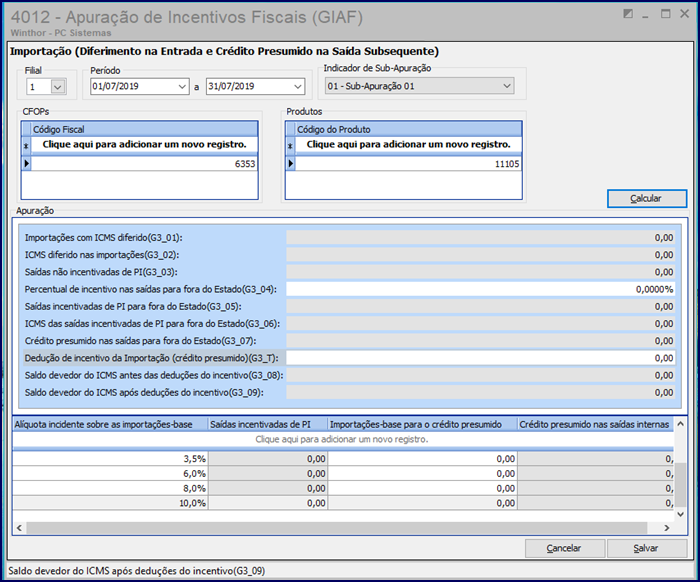
Task: Open the start date picker 01/07/2019
Action: coord(182,87)
